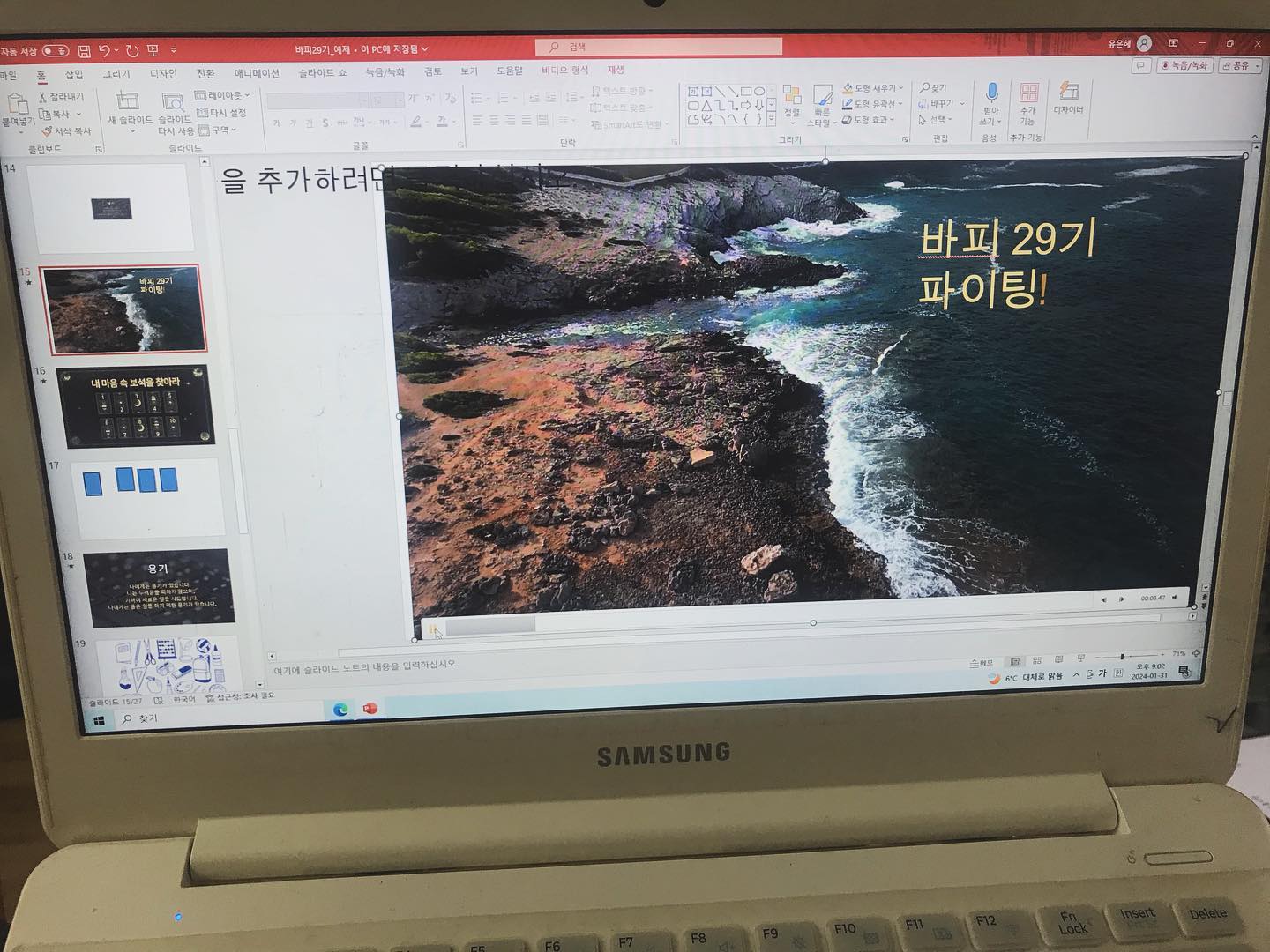Click the 찾기 find tool in ribbon
1270x952 pixels.
click(x=933, y=88)
